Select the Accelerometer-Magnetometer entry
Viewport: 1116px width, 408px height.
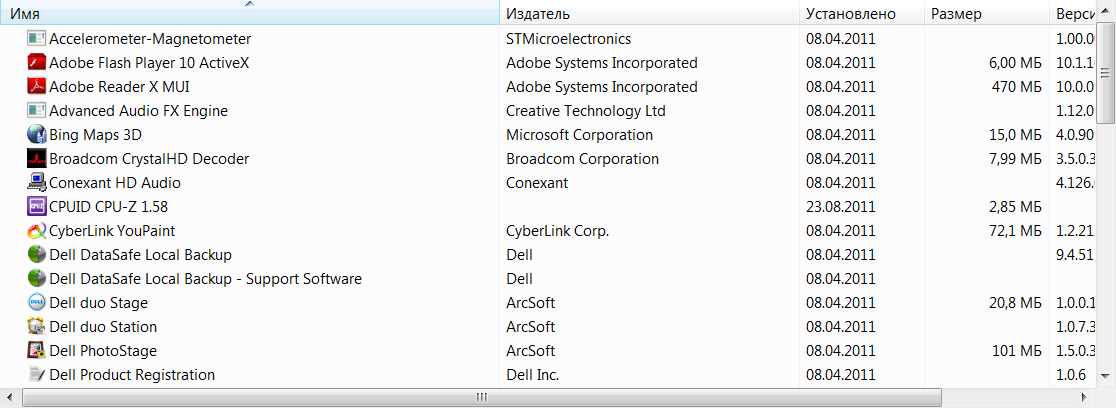150,39
